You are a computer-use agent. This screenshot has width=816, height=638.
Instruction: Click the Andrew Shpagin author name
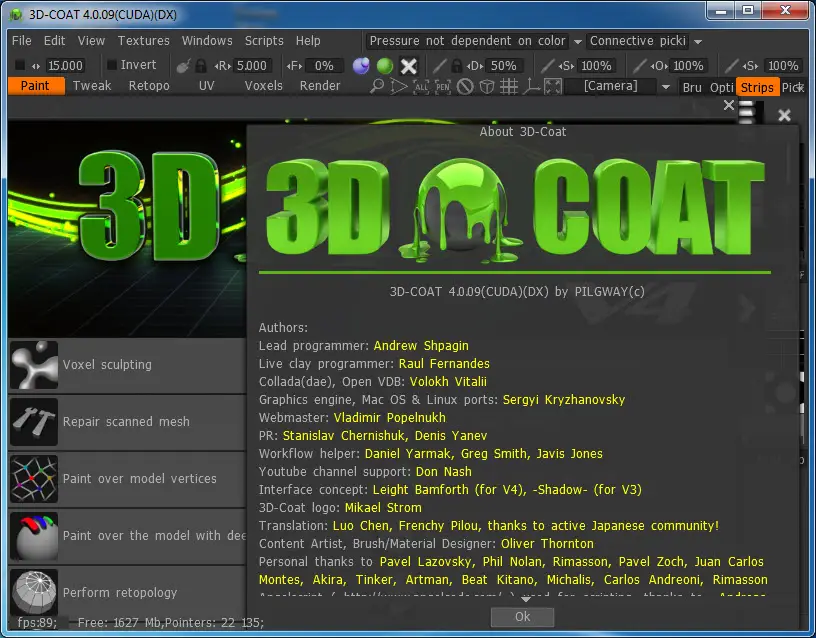pos(421,346)
